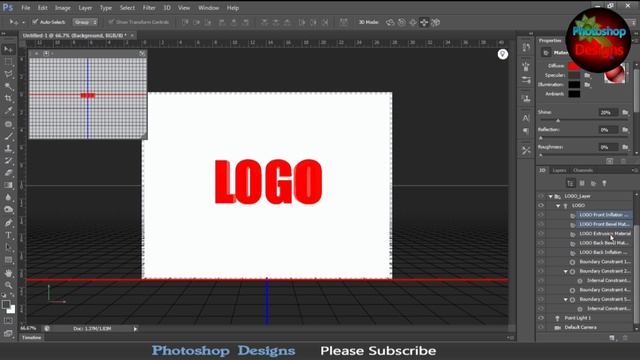Select the Quick Selection tool
Image resolution: width=640 pixels, height=360 pixels.
click(8, 87)
